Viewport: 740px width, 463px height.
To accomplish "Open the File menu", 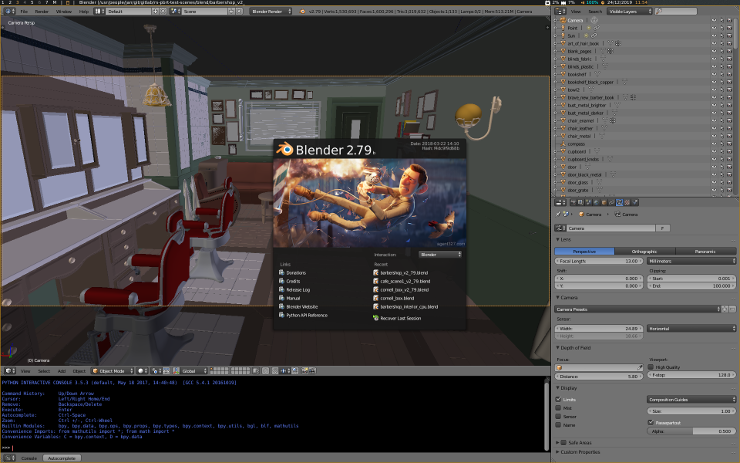I will (24, 11).
